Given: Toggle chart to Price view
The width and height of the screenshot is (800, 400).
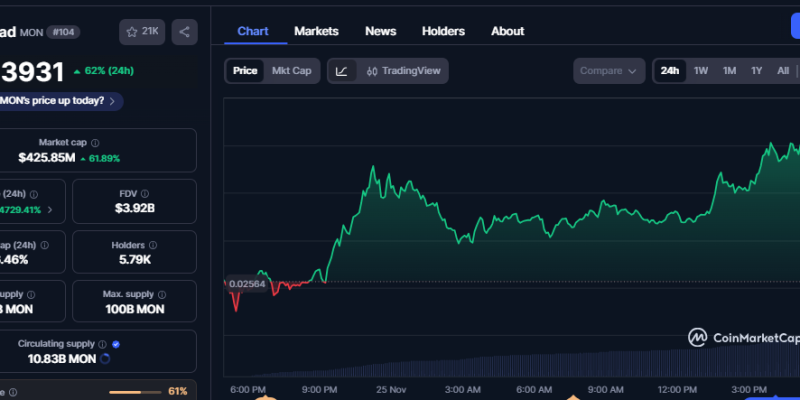Looking at the screenshot, I should tap(245, 71).
